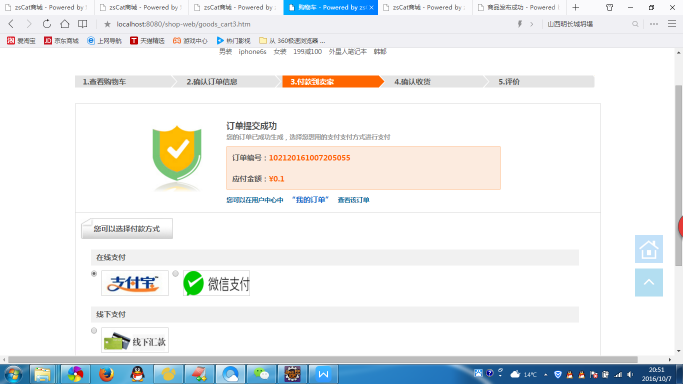
Task: Click the 外星人笔记本 search link
Action: [347, 51]
